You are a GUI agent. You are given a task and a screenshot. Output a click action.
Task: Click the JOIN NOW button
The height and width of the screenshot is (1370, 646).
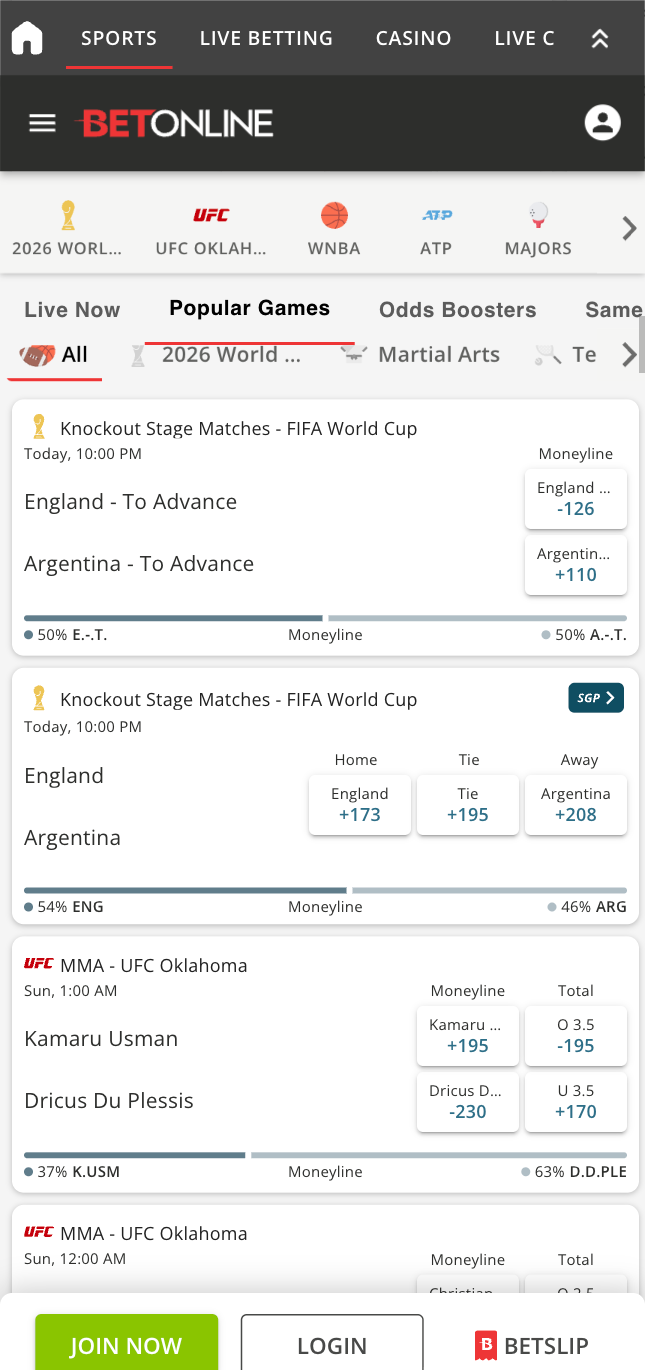(127, 1345)
